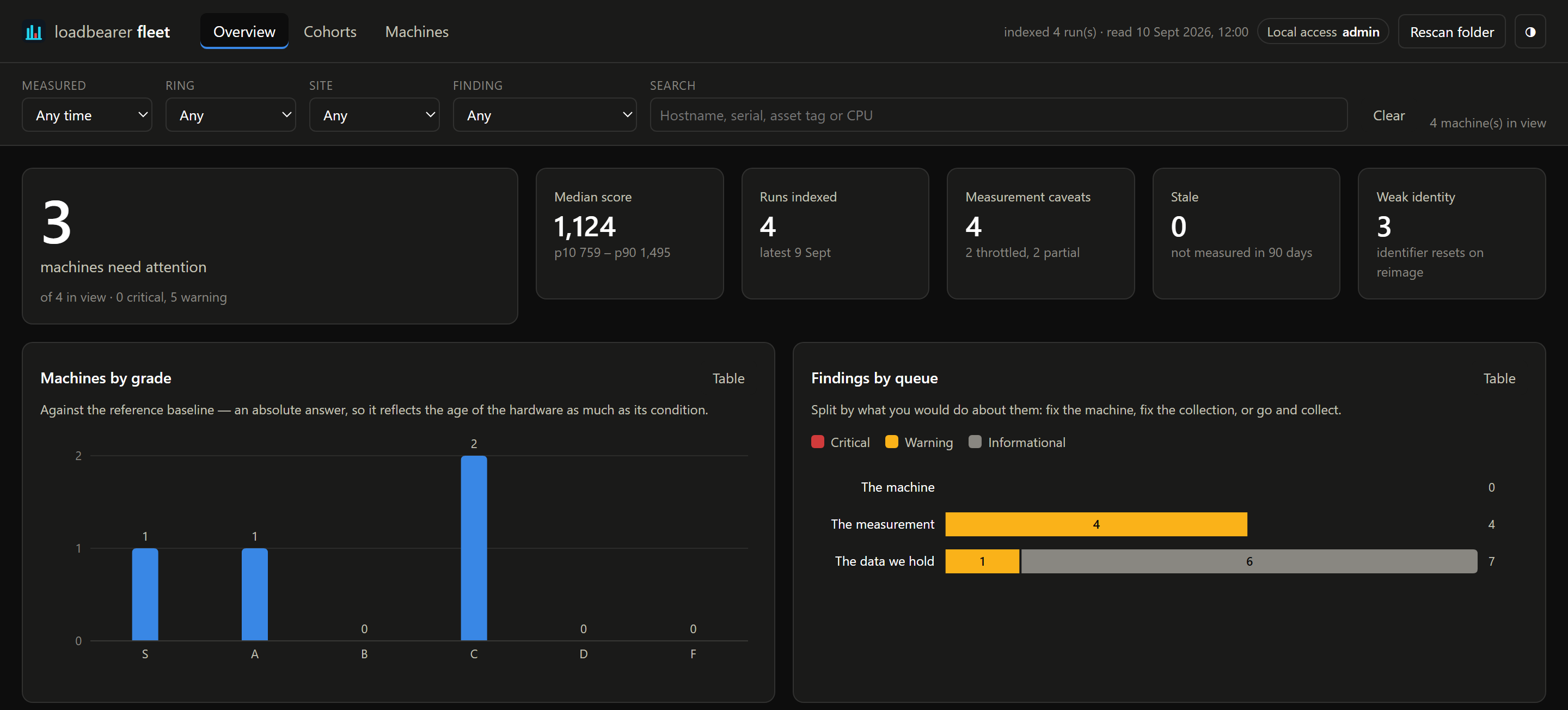Click the grade D axis label
The height and width of the screenshot is (710, 1568).
[583, 654]
